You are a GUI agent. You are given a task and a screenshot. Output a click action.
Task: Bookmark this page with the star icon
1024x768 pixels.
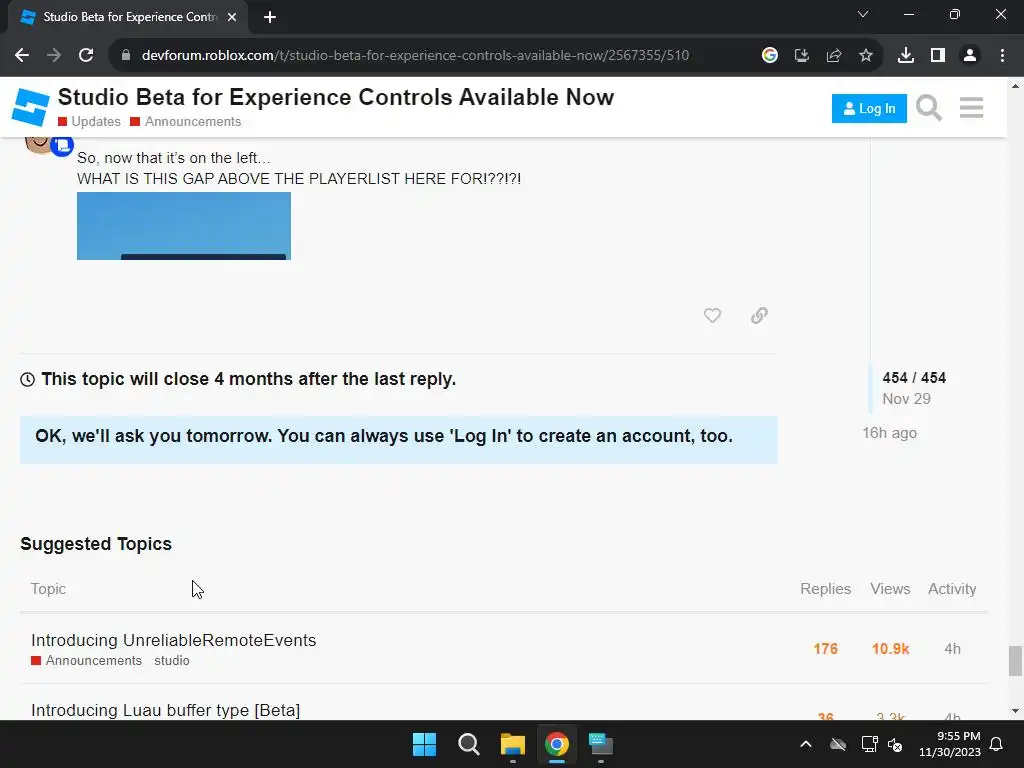[x=865, y=55]
